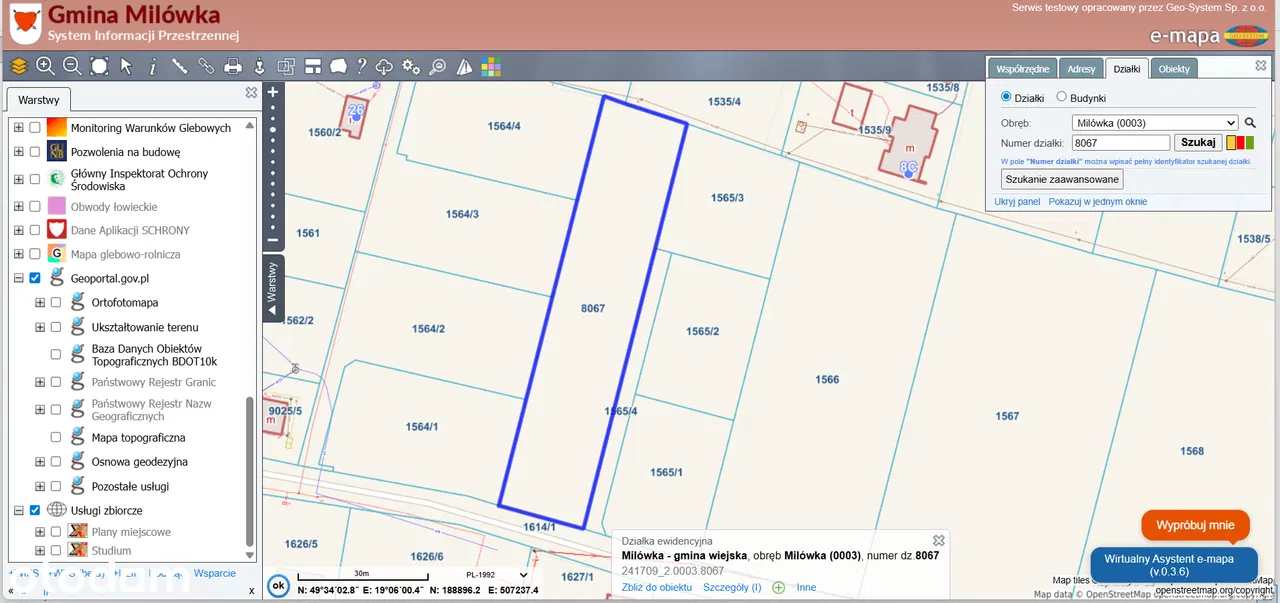Screen dimensions: 1280x603
Task: Open the settings gears icon
Action: [x=411, y=67]
